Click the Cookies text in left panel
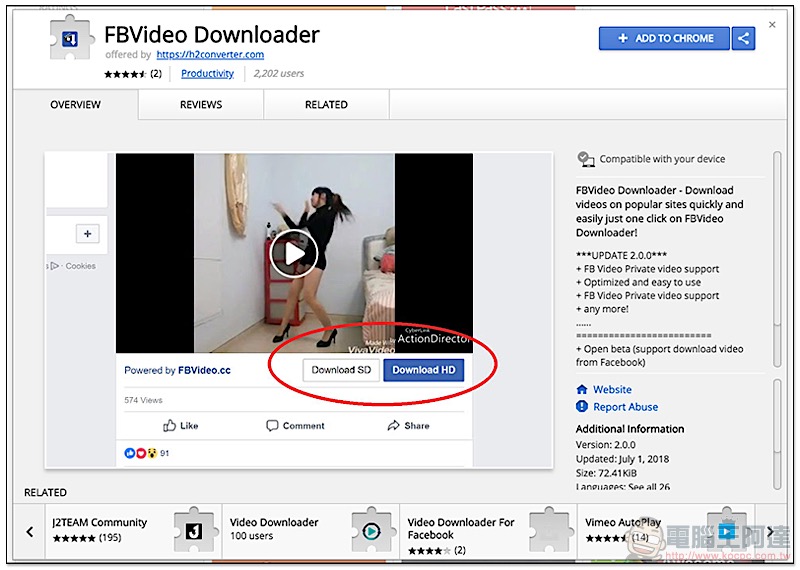This screenshot has height=570, width=800. tap(81, 266)
